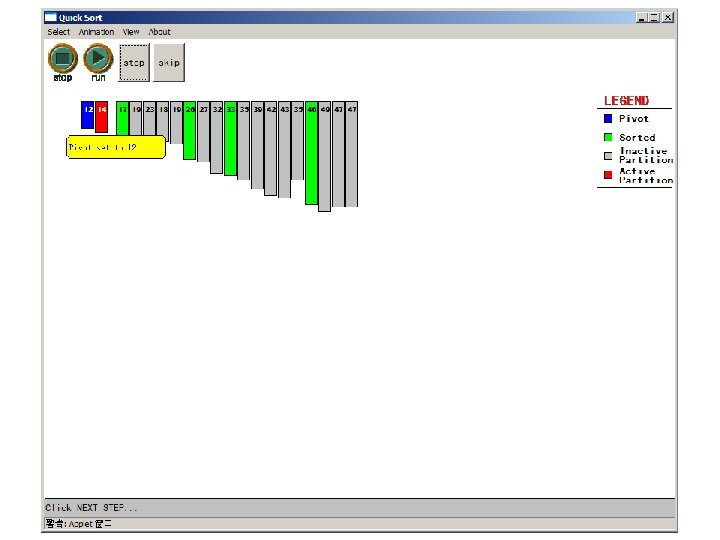Image resolution: width=720 pixels, height=540 pixels.
Task: Click the Pivot legend label
Action: click(x=634, y=118)
